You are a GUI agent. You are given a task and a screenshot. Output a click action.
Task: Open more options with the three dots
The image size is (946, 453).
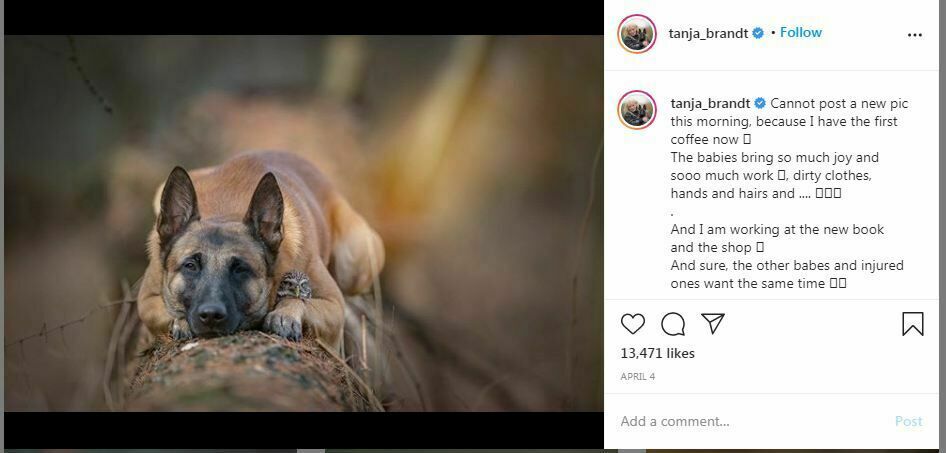click(x=914, y=34)
